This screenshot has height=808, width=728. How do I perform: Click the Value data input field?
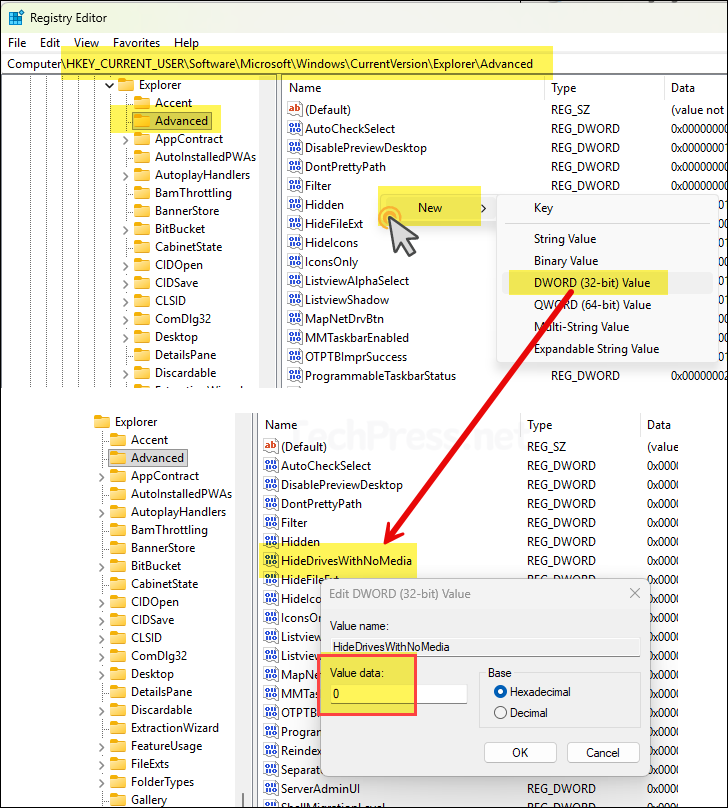[397, 694]
